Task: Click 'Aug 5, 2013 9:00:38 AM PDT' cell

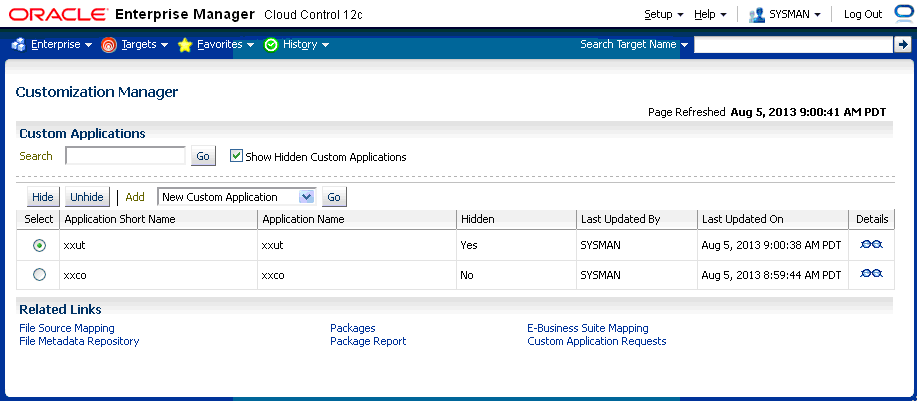Action: [771, 246]
